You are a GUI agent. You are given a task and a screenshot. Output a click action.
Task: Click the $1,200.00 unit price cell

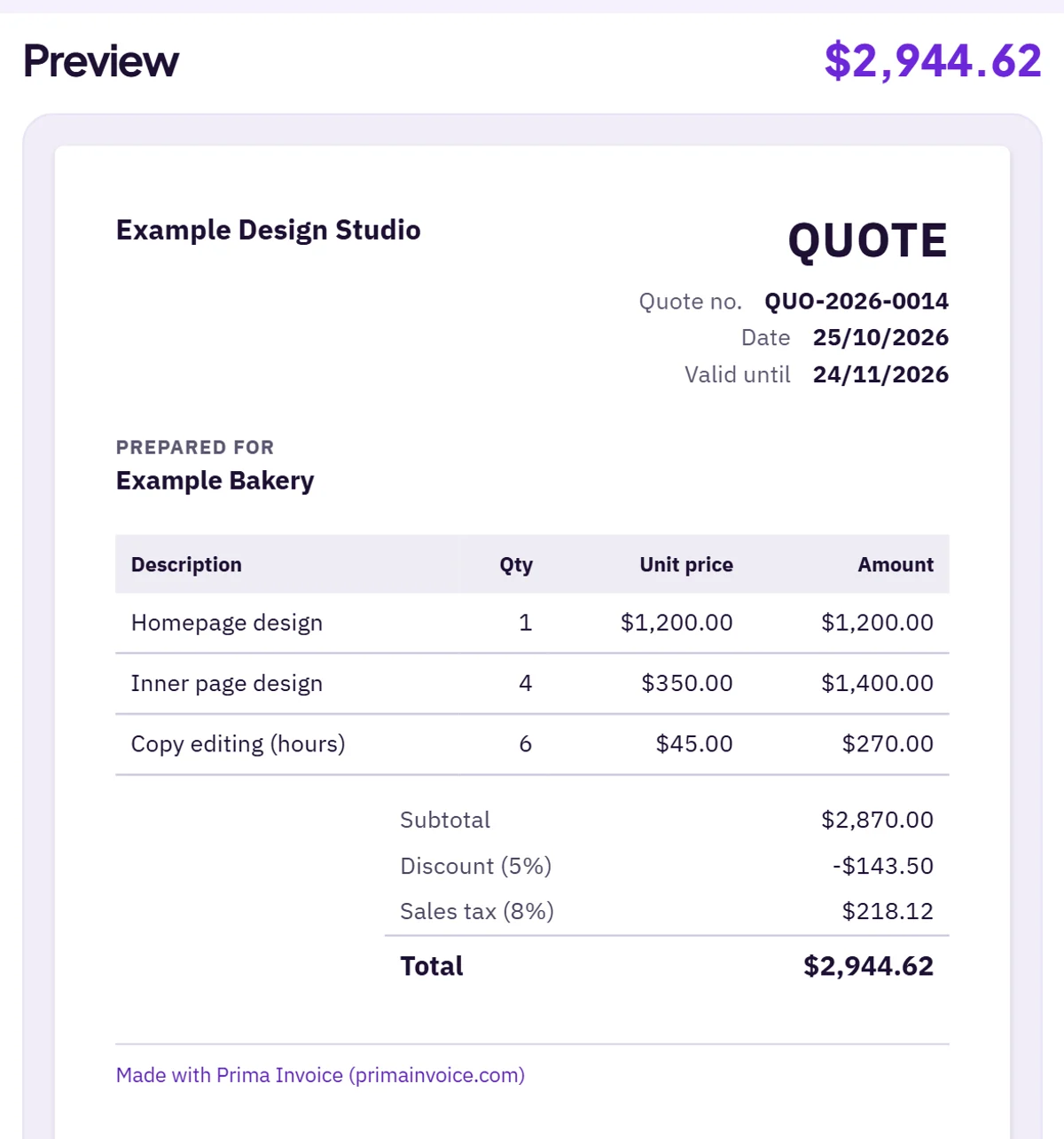coord(677,623)
